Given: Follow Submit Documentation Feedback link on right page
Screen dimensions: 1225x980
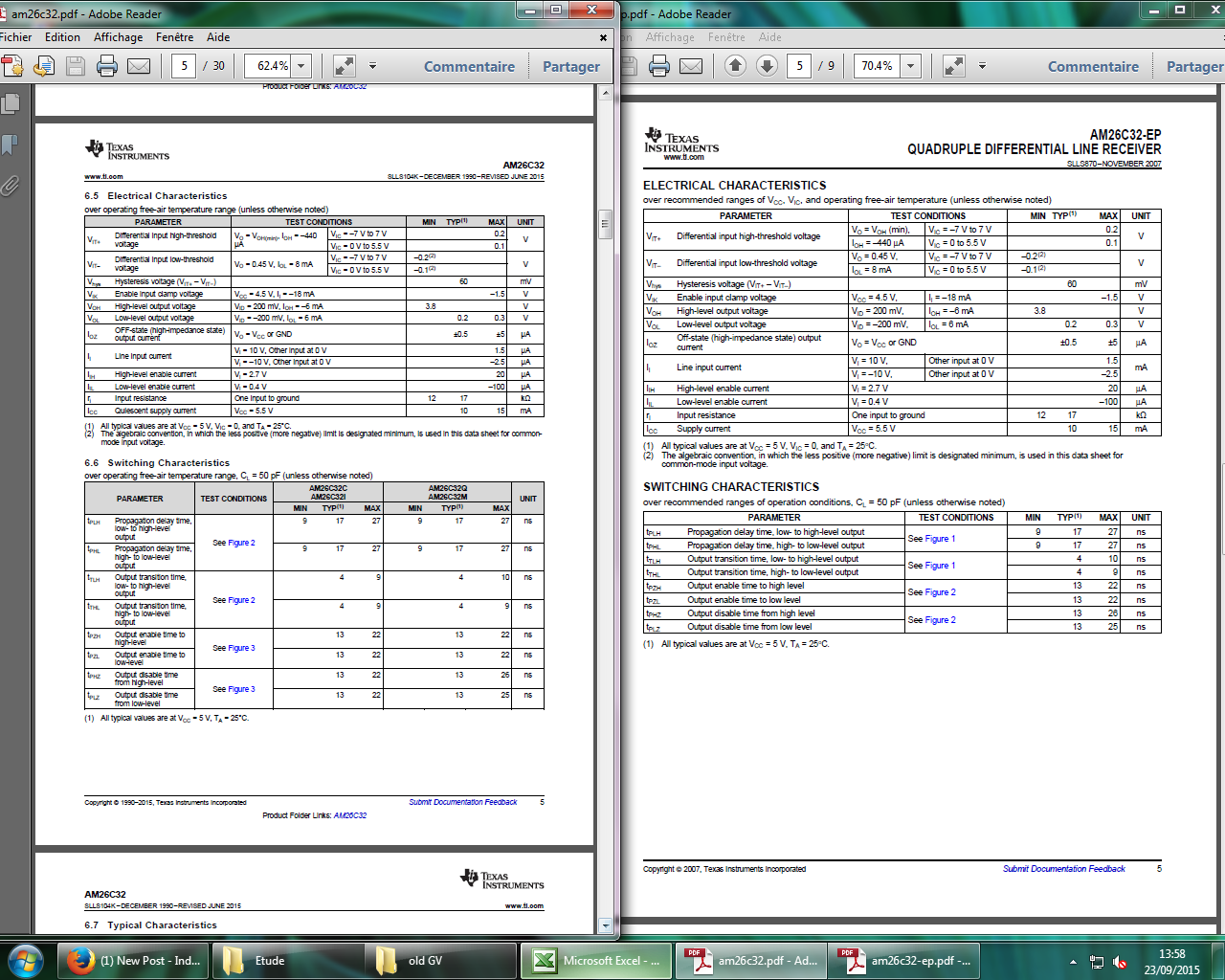Looking at the screenshot, I should pos(1063,869).
